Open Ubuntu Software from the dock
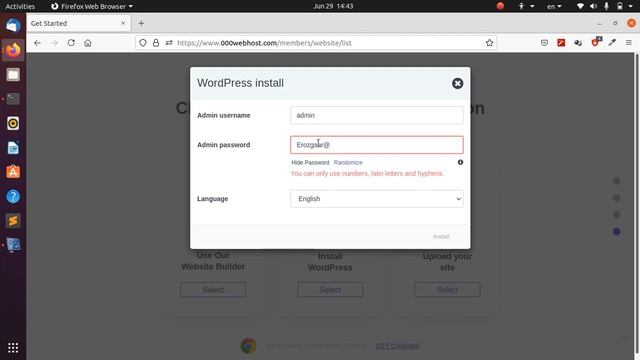The width and height of the screenshot is (640, 360). point(13,172)
